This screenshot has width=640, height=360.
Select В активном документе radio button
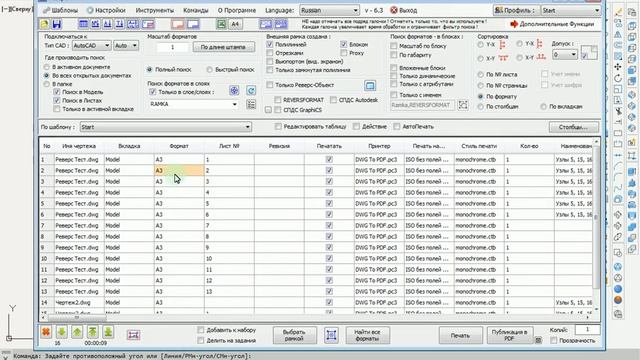pos(47,67)
